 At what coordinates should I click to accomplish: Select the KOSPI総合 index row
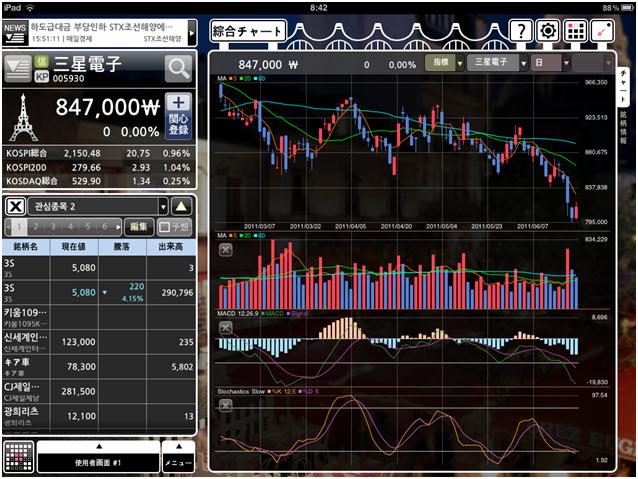click(x=98, y=153)
